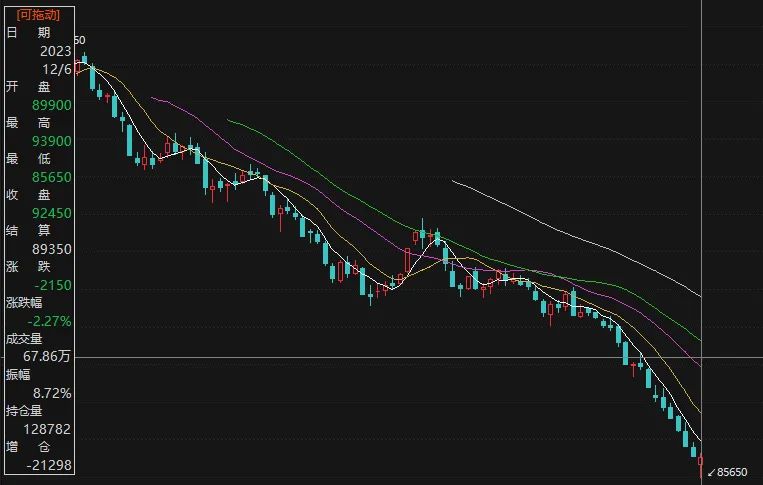Select the -2.27% change percentage
This screenshot has height=485, width=763.
[x=49, y=321]
